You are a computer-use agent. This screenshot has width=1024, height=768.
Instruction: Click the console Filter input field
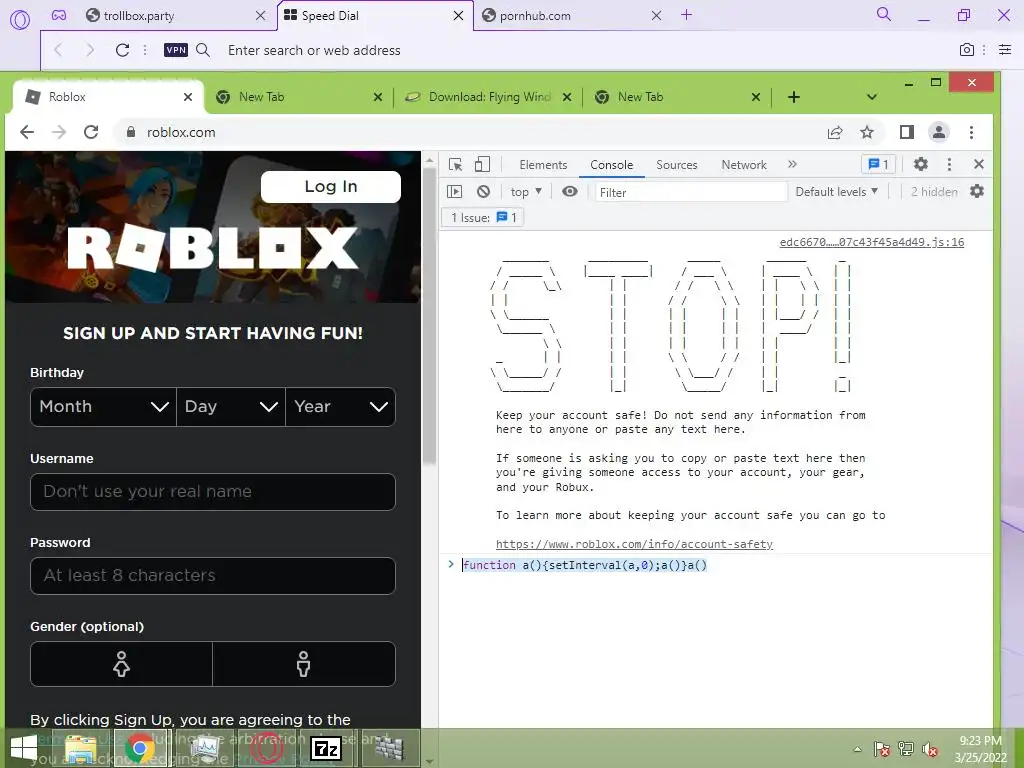(x=690, y=192)
